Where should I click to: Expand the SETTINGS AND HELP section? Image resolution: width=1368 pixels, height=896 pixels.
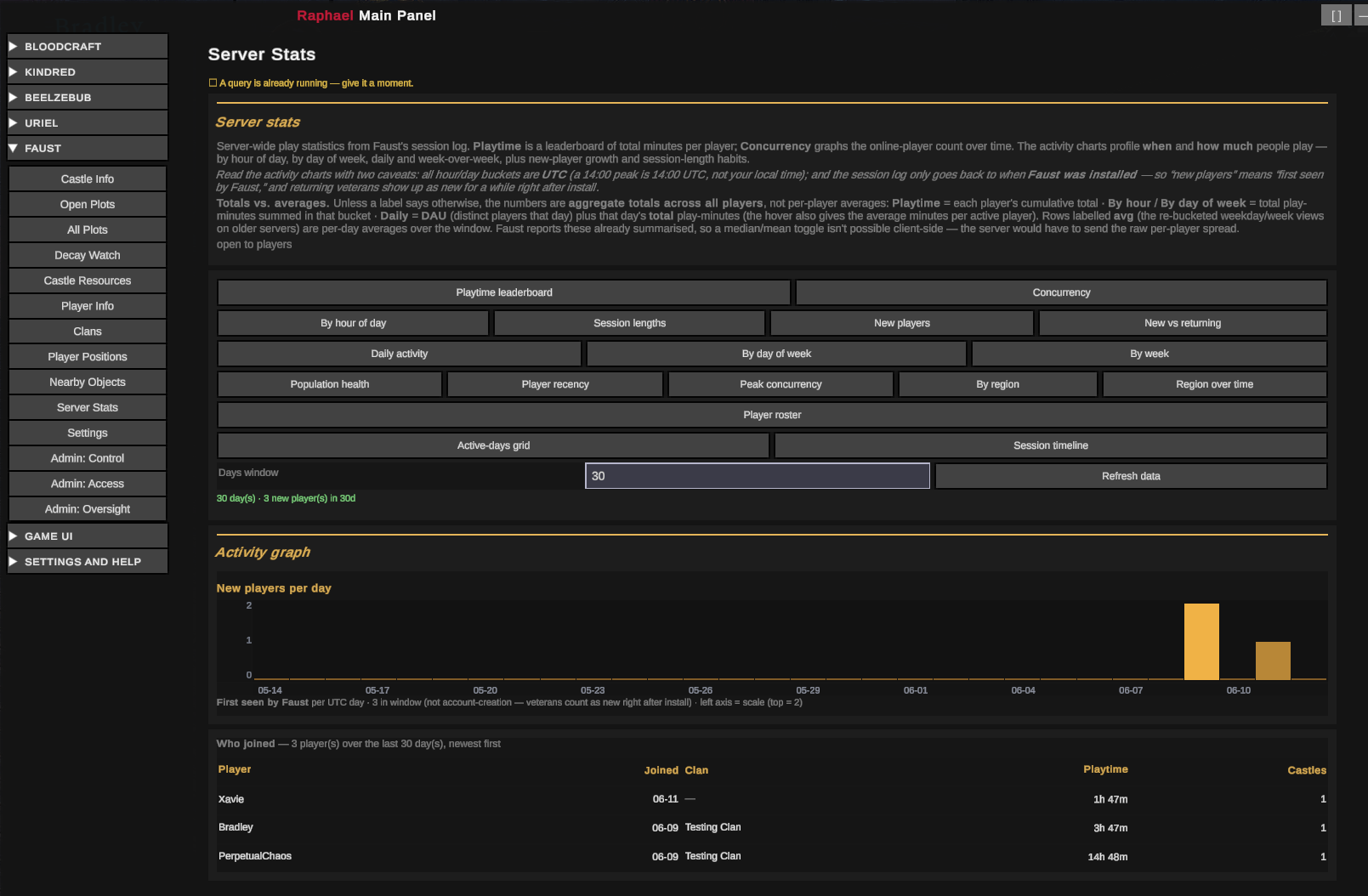coord(88,561)
